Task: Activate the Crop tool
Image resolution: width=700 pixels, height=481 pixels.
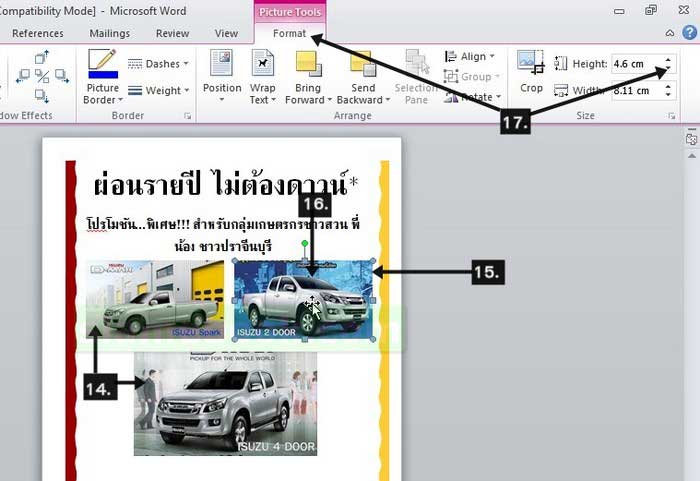Action: coord(531,71)
